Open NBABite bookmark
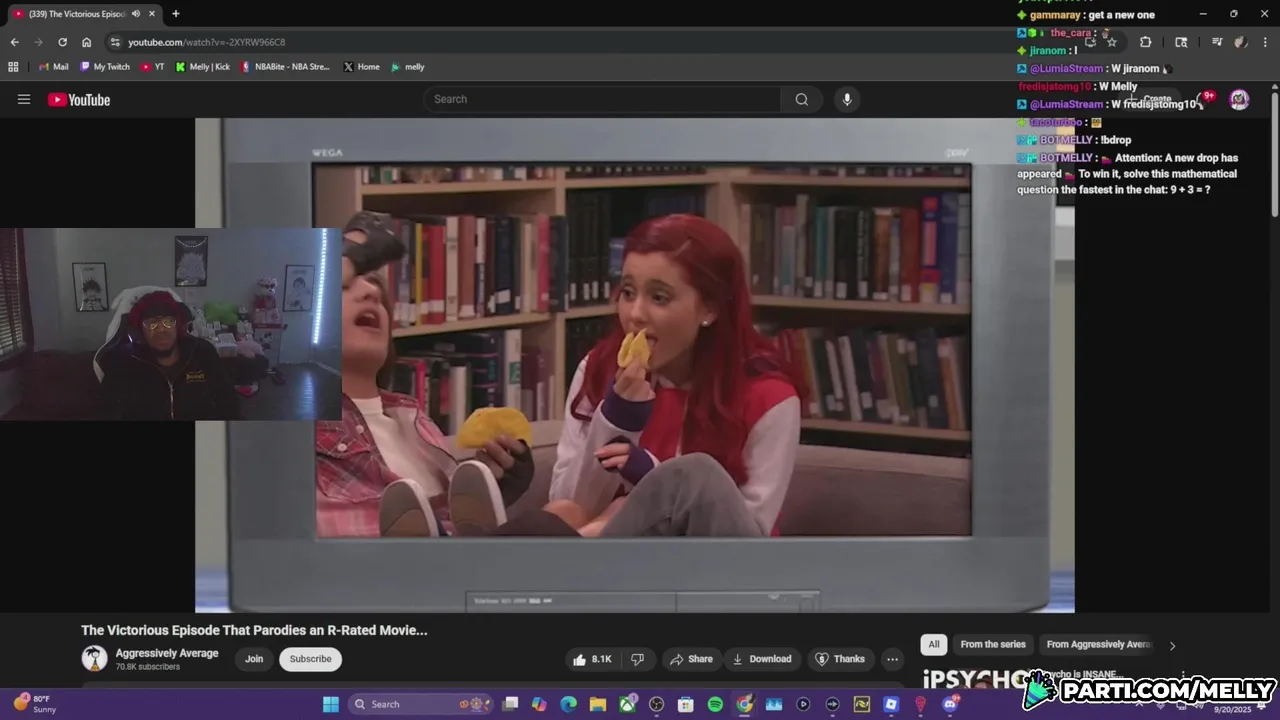The width and height of the screenshot is (1280, 720). (285, 67)
